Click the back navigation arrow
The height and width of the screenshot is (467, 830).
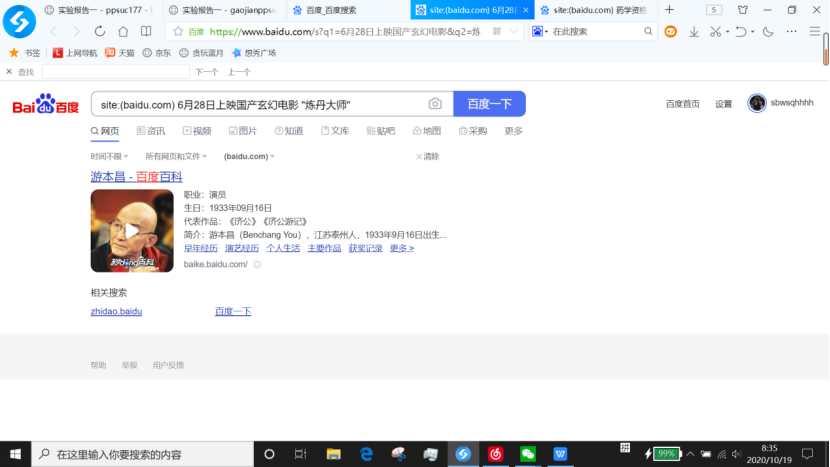[53, 32]
